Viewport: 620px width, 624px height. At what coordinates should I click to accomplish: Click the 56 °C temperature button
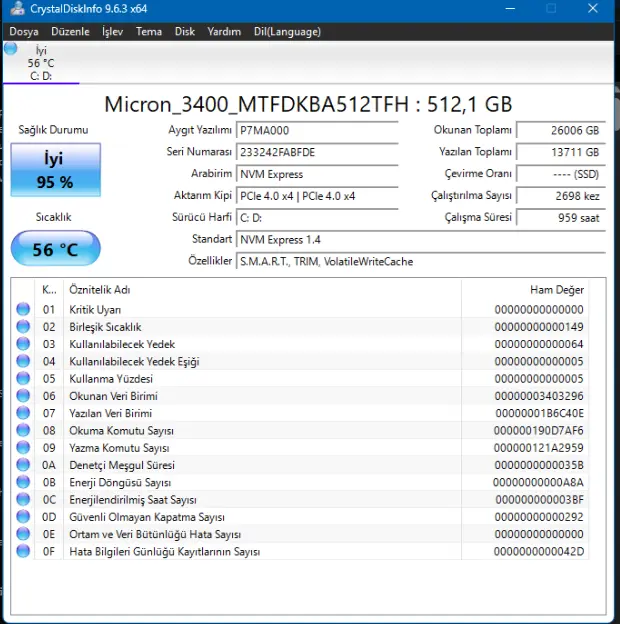click(x=55, y=248)
